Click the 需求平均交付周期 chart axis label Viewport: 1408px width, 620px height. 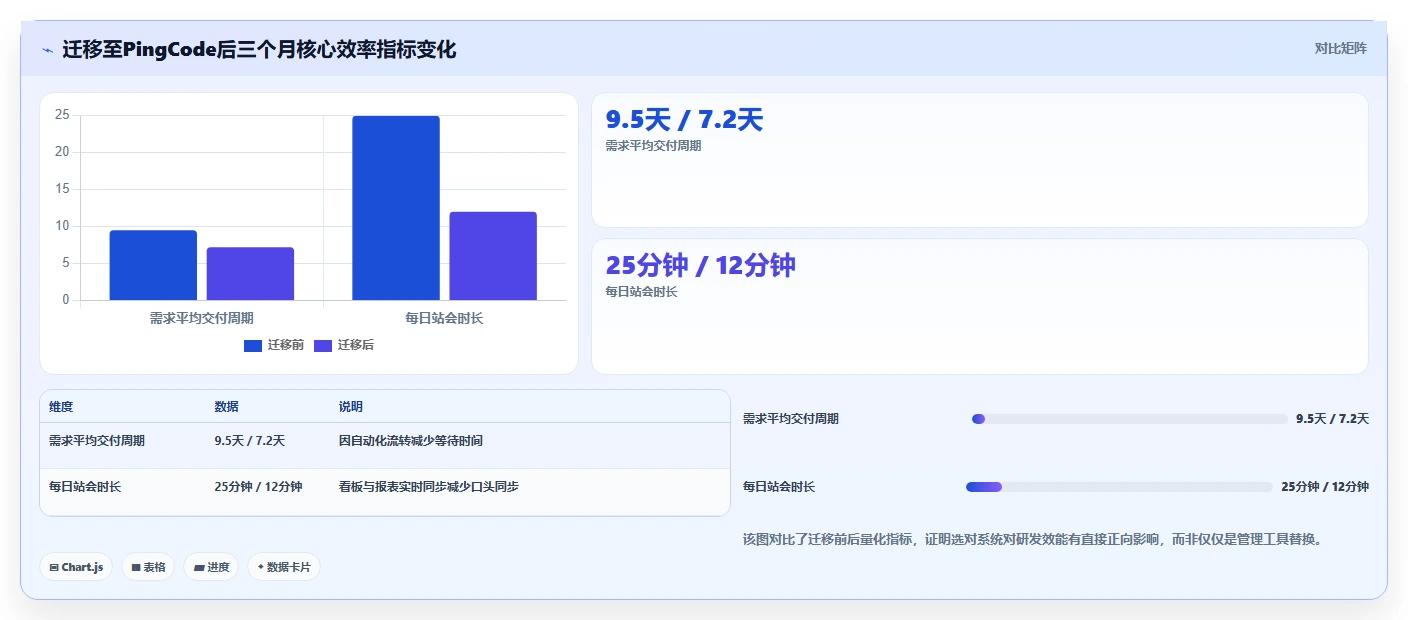click(x=201, y=318)
